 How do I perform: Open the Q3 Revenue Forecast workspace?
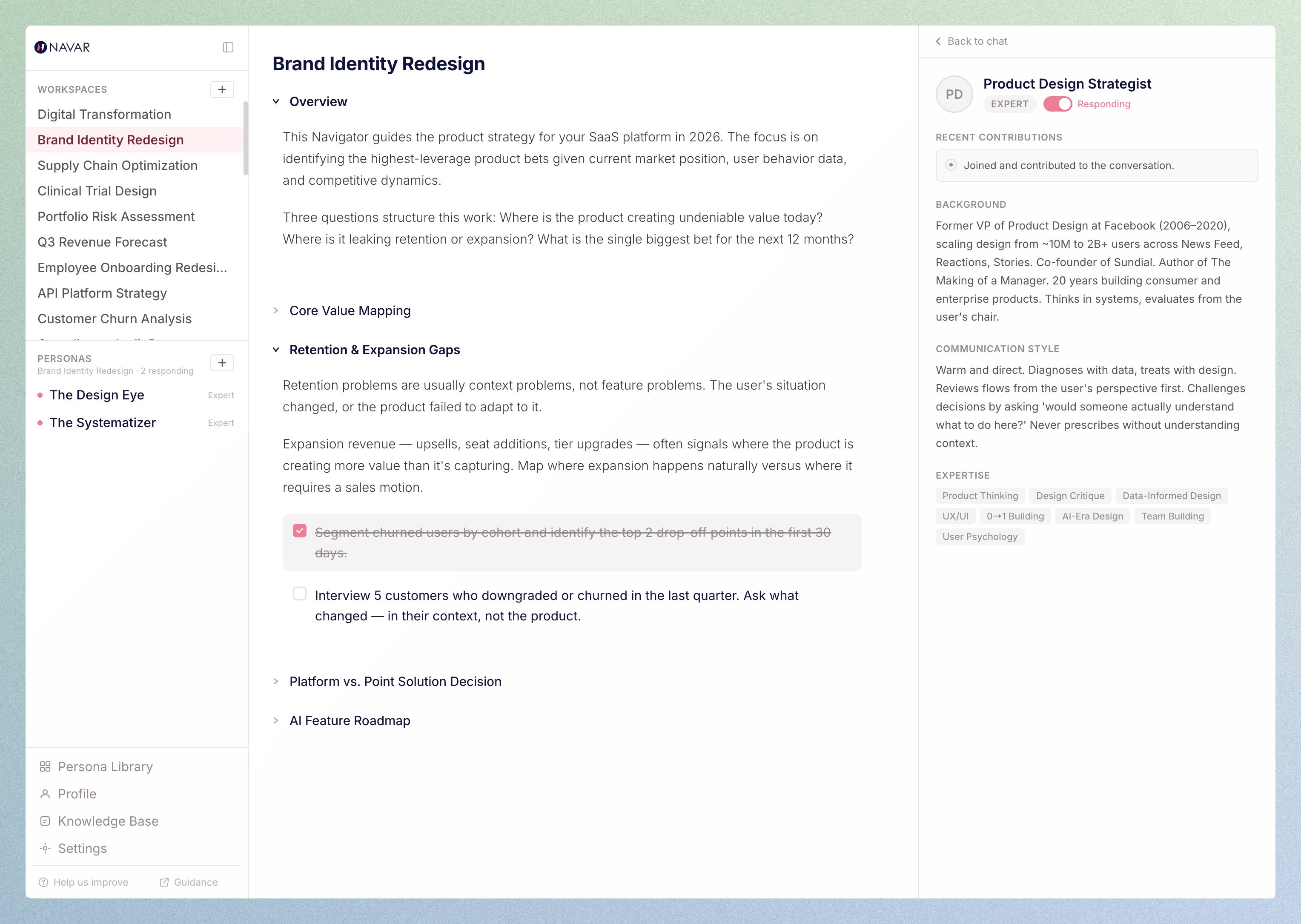tap(102, 242)
